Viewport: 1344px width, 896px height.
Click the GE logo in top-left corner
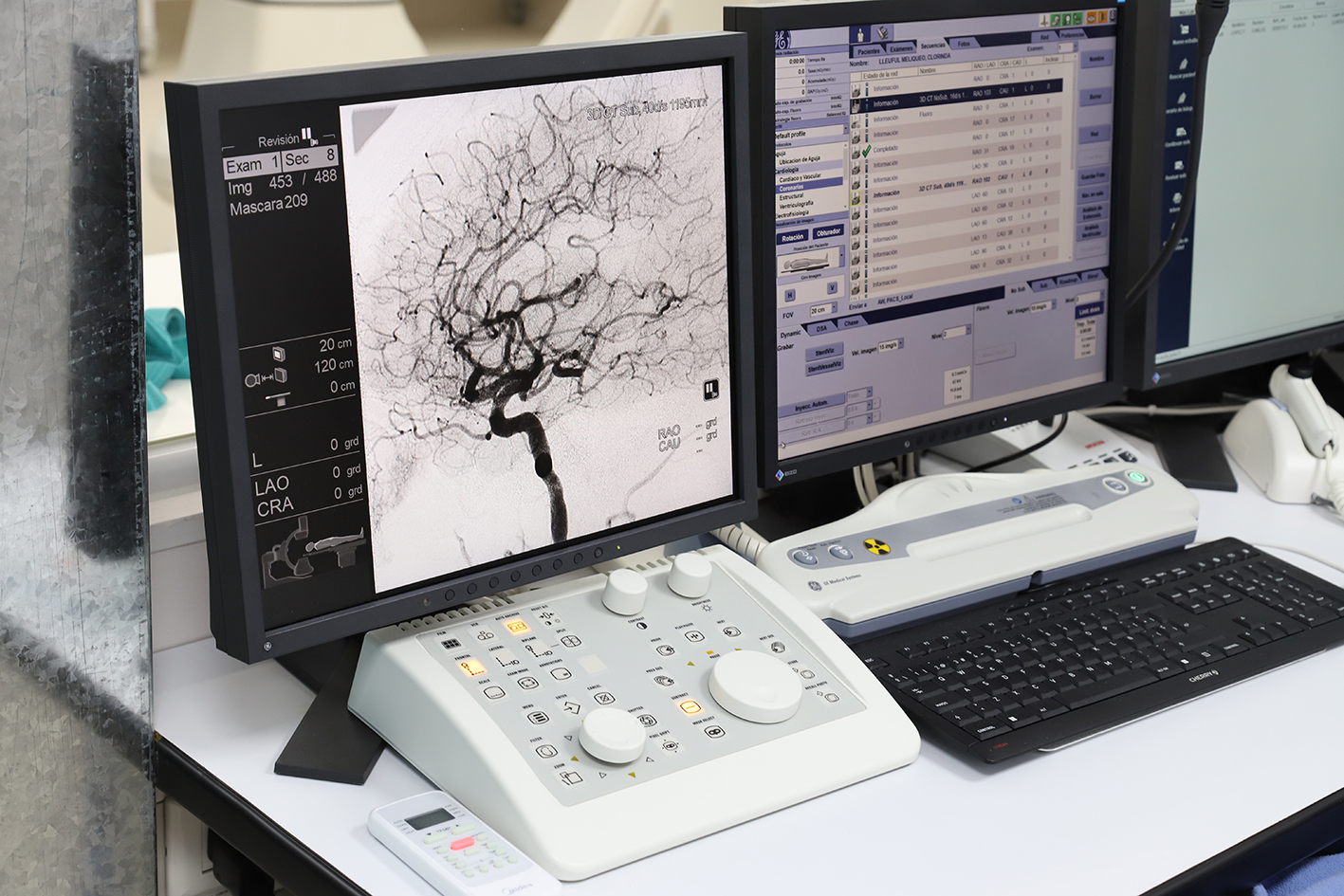click(782, 41)
